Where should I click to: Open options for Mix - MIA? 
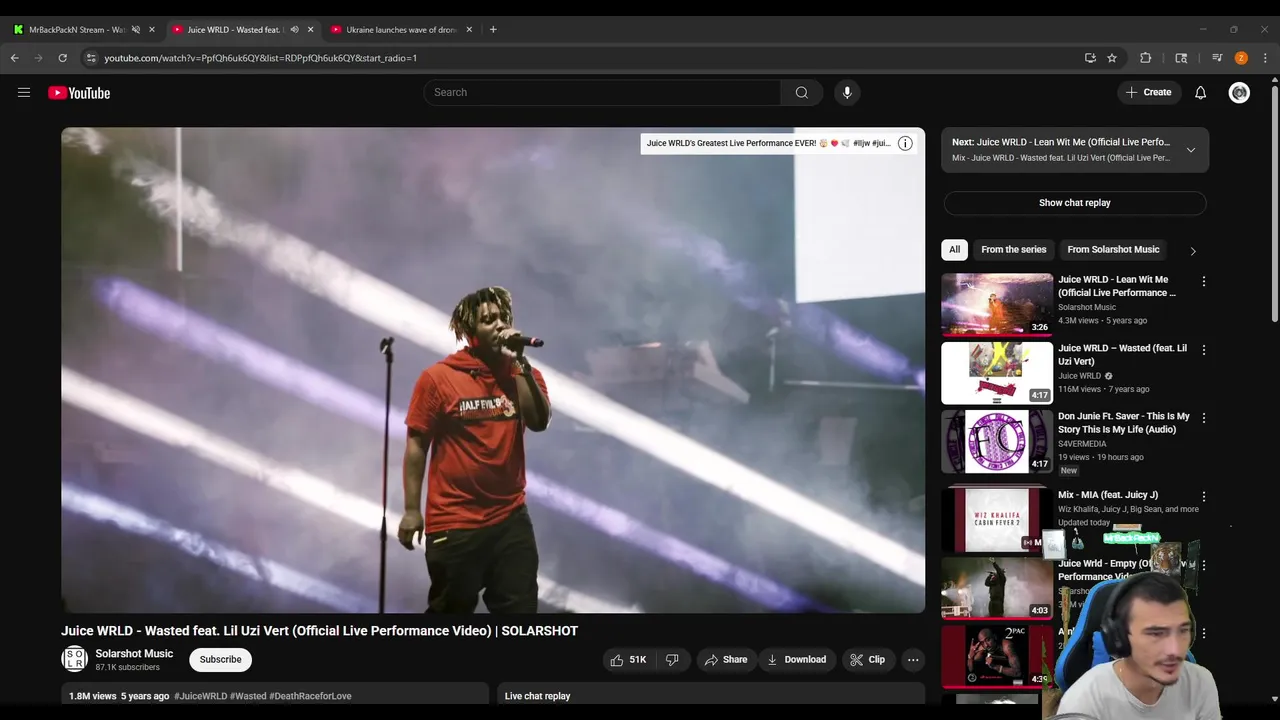coord(1203,496)
